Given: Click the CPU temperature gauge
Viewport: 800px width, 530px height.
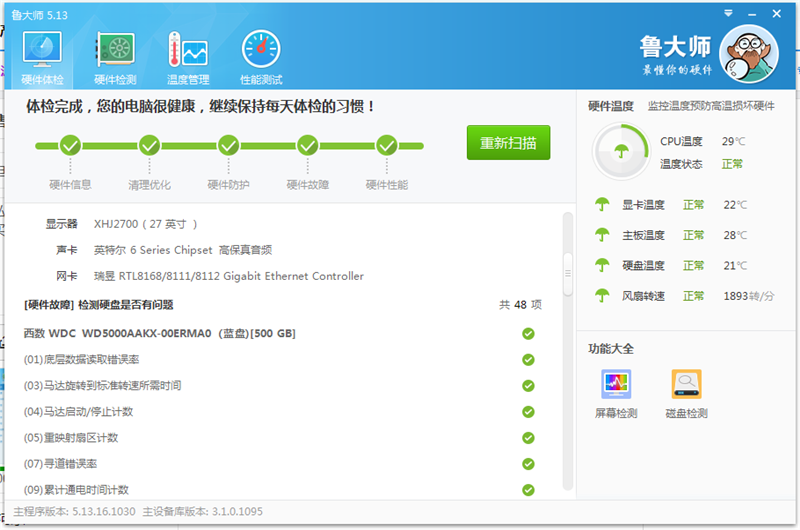Looking at the screenshot, I should click(621, 152).
